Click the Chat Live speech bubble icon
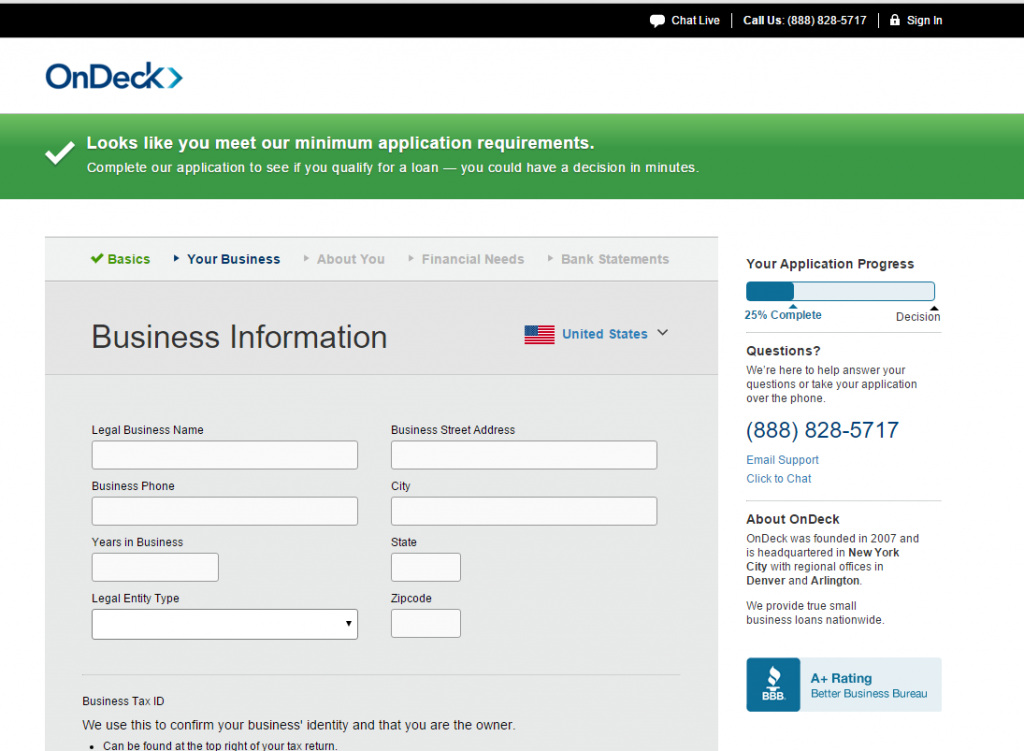This screenshot has width=1024, height=751. pyautogui.click(x=657, y=21)
